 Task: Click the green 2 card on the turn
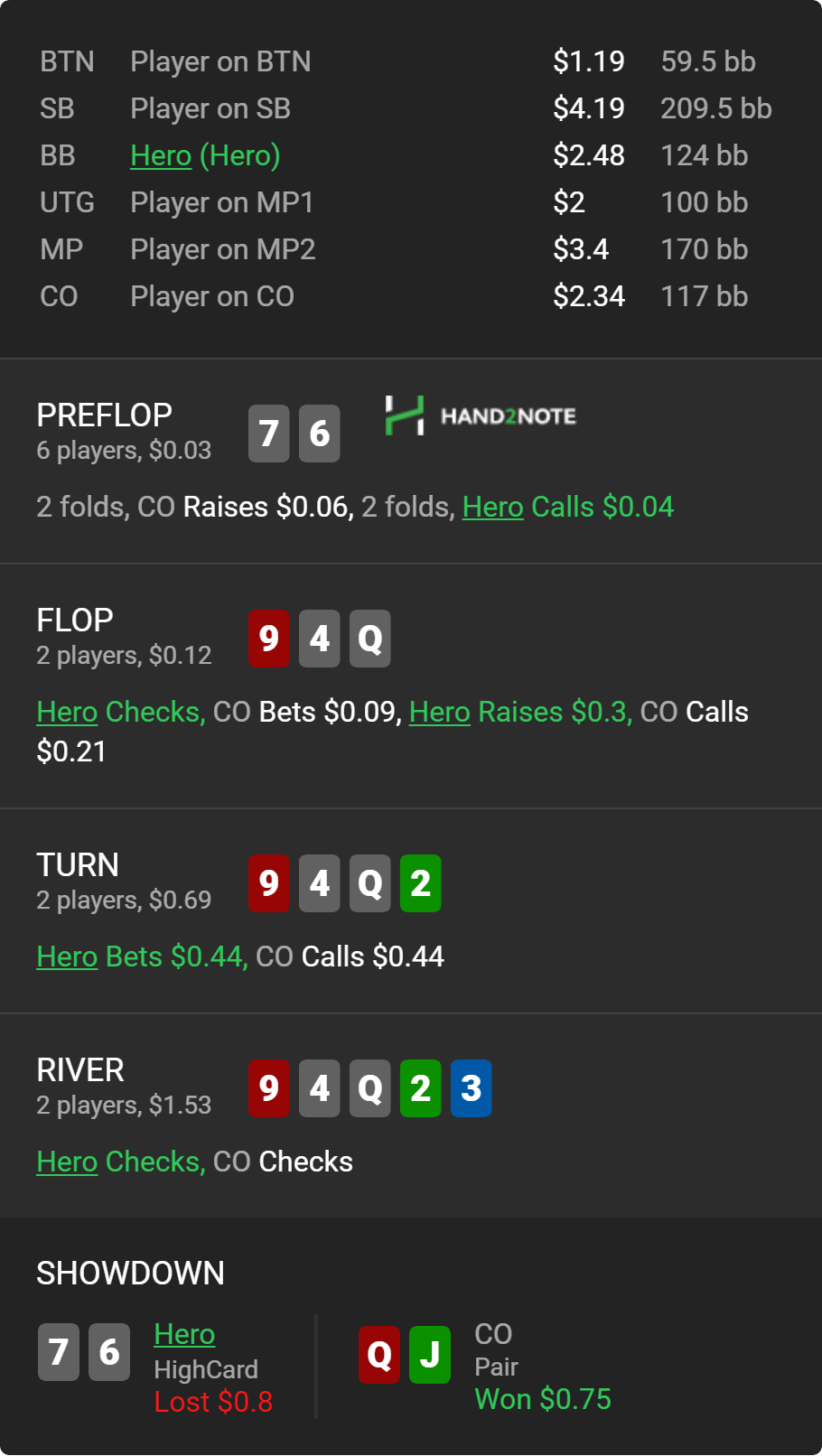pyautogui.click(x=421, y=883)
